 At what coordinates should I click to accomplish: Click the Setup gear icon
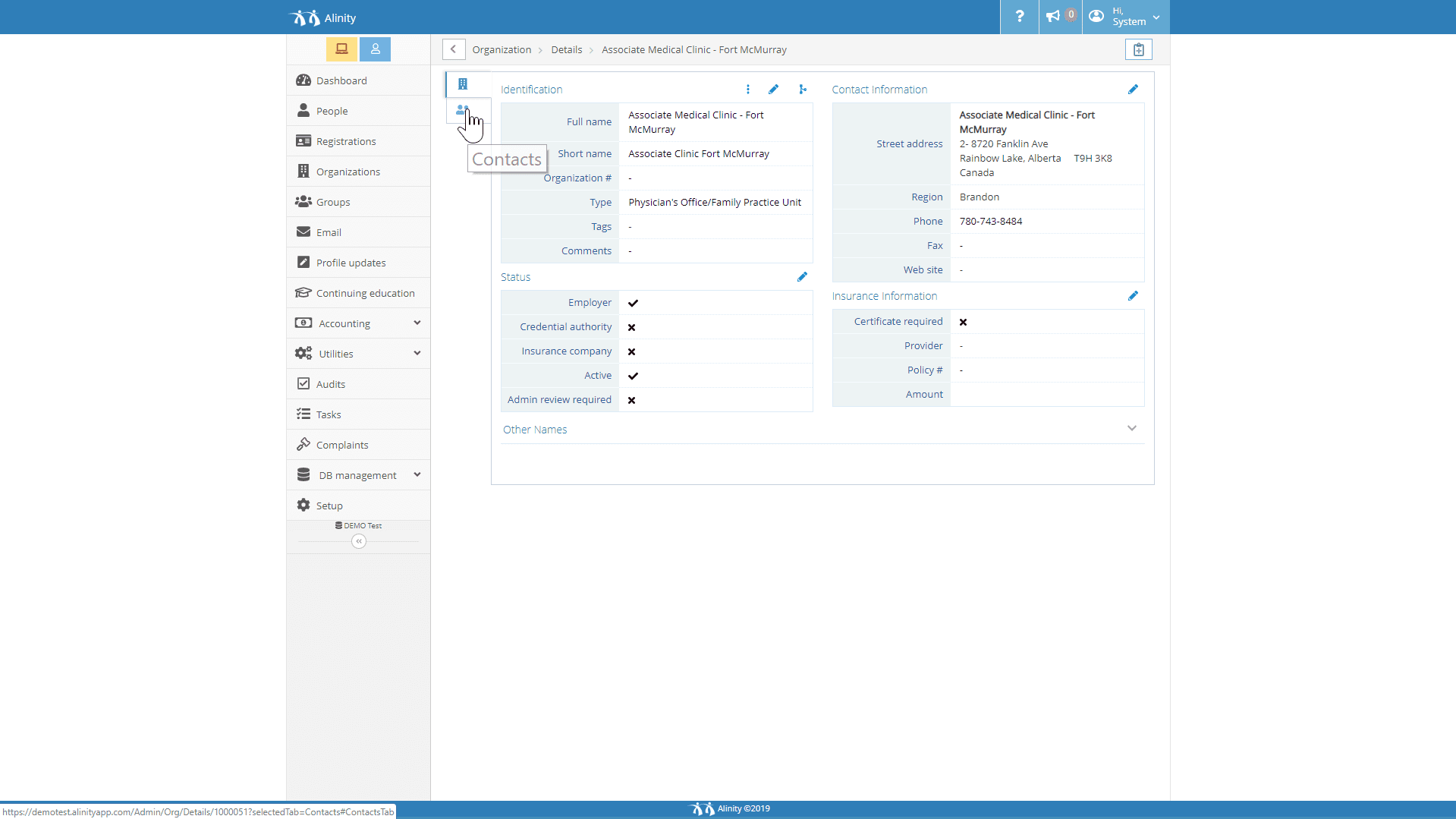pyautogui.click(x=303, y=505)
